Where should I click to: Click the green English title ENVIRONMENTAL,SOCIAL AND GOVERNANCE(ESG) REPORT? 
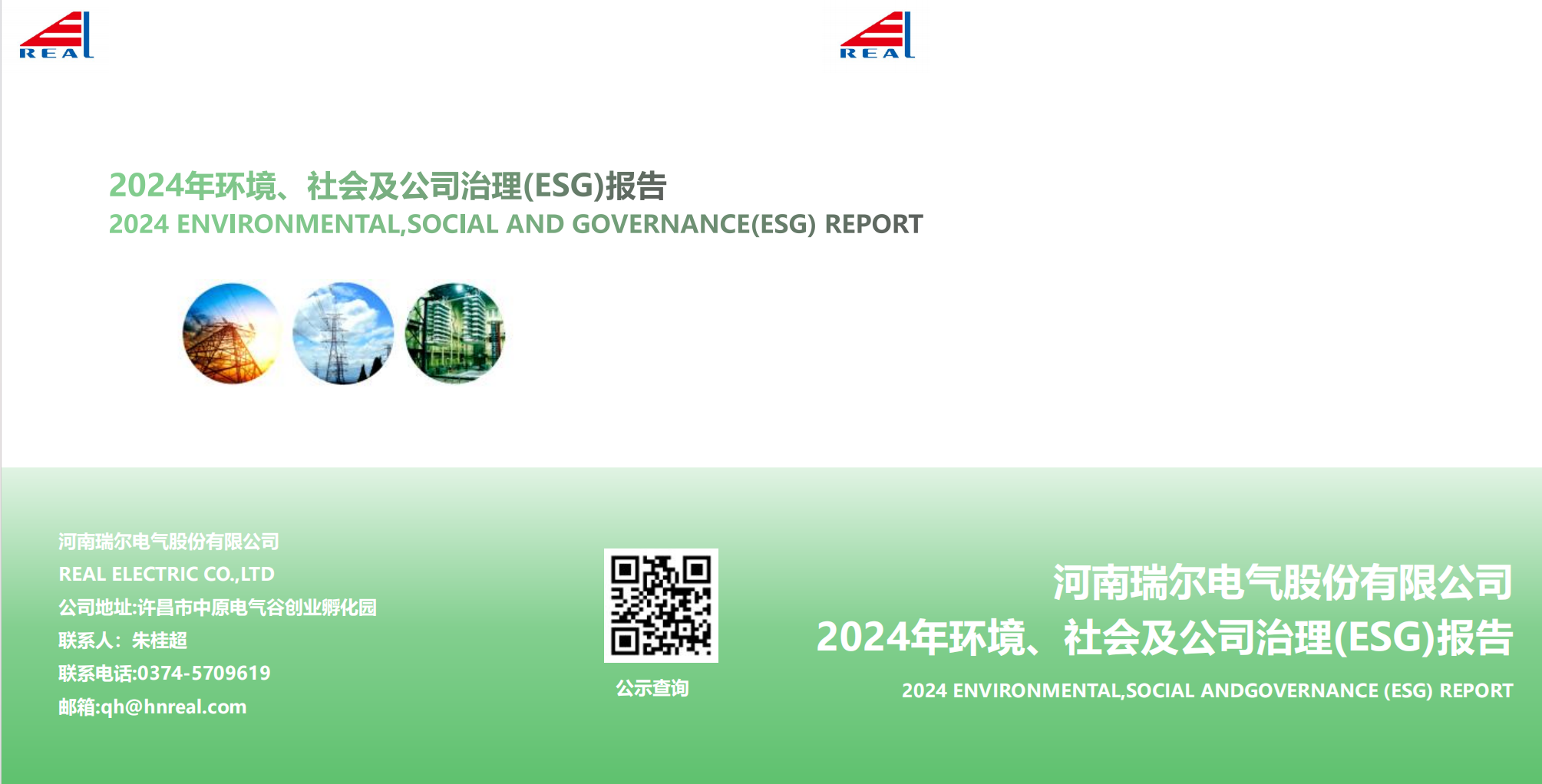click(550, 224)
